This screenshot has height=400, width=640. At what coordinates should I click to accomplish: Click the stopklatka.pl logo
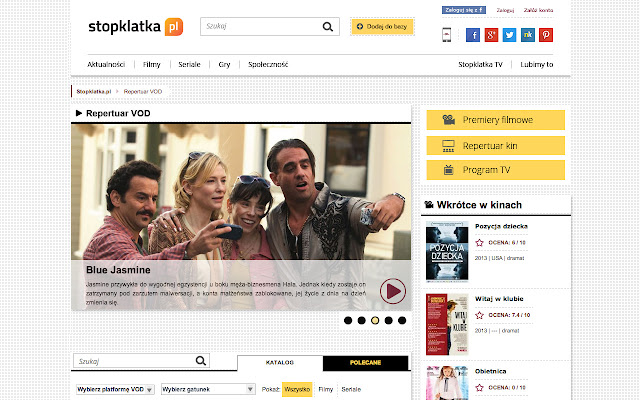point(136,27)
